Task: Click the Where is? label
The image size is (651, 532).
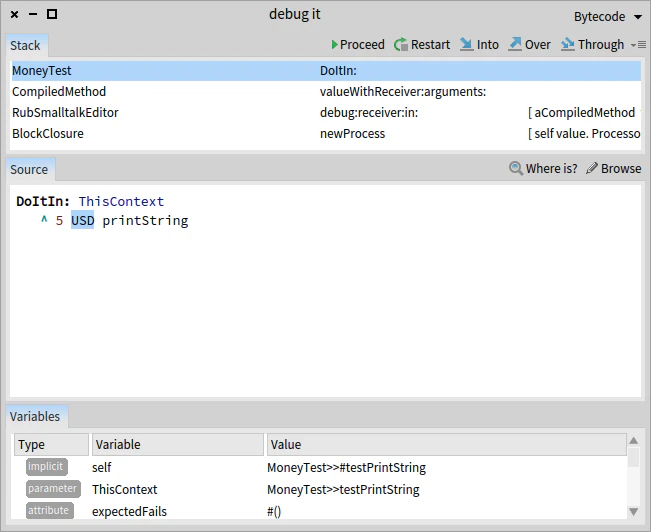Action: pyautogui.click(x=551, y=168)
